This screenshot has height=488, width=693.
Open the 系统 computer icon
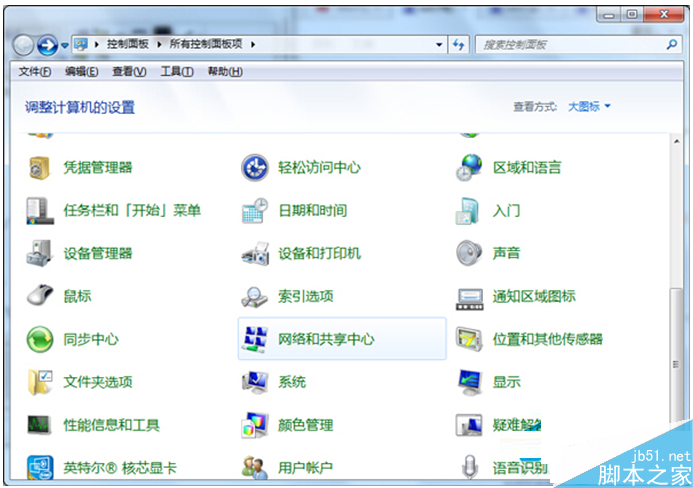(x=255, y=382)
